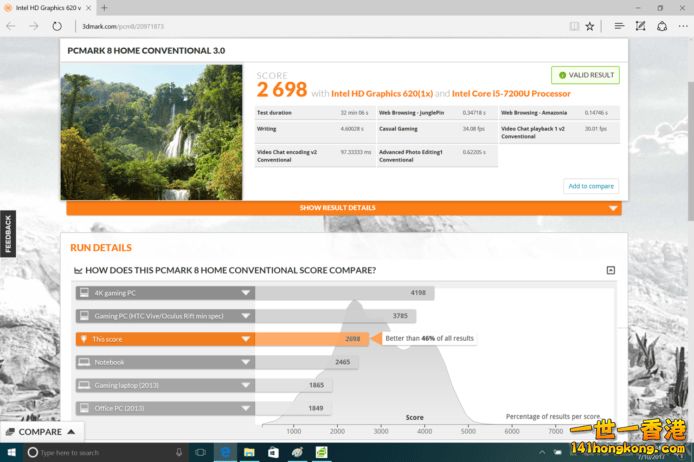This screenshot has height=462, width=694.
Task: Open the Intel HD Graphics 620(1x) link
Action: [x=382, y=93]
